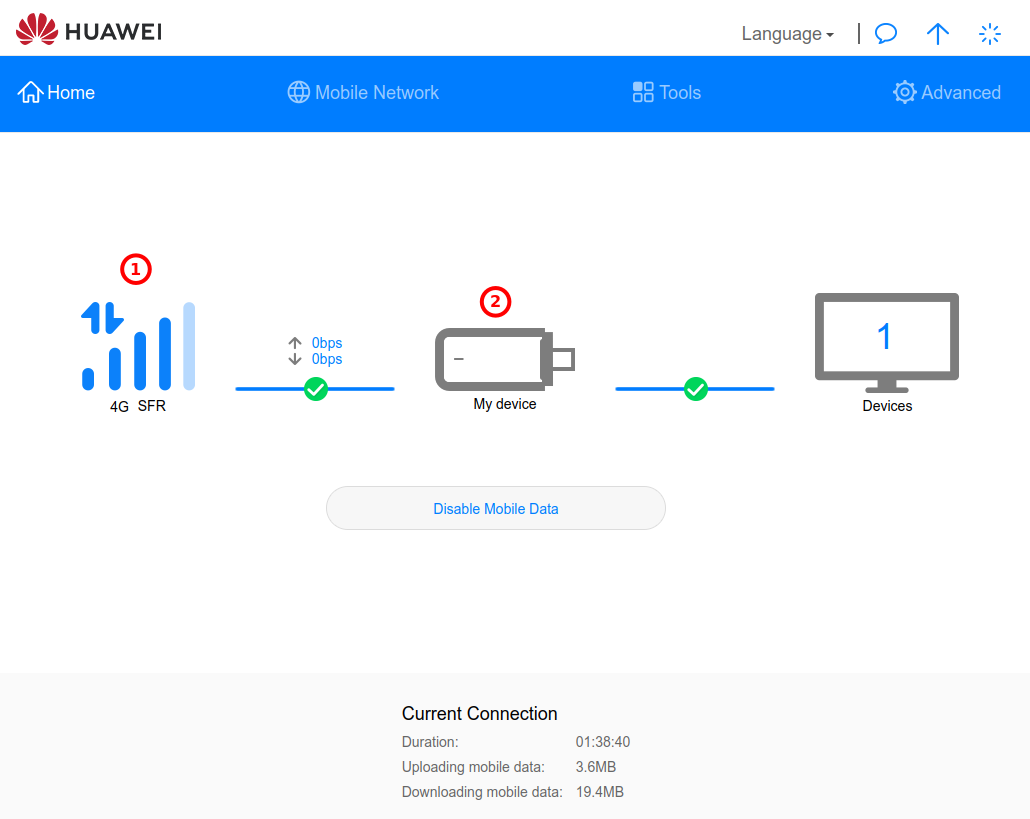
Task: Click the update arrow icon
Action: [x=937, y=34]
